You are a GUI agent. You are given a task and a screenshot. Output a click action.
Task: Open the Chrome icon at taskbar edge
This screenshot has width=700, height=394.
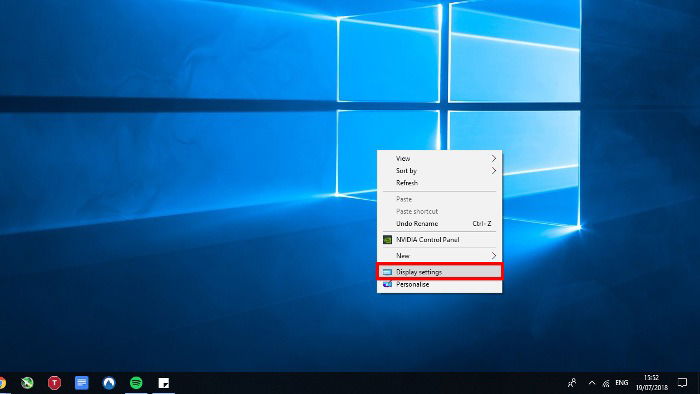click(x=2, y=383)
